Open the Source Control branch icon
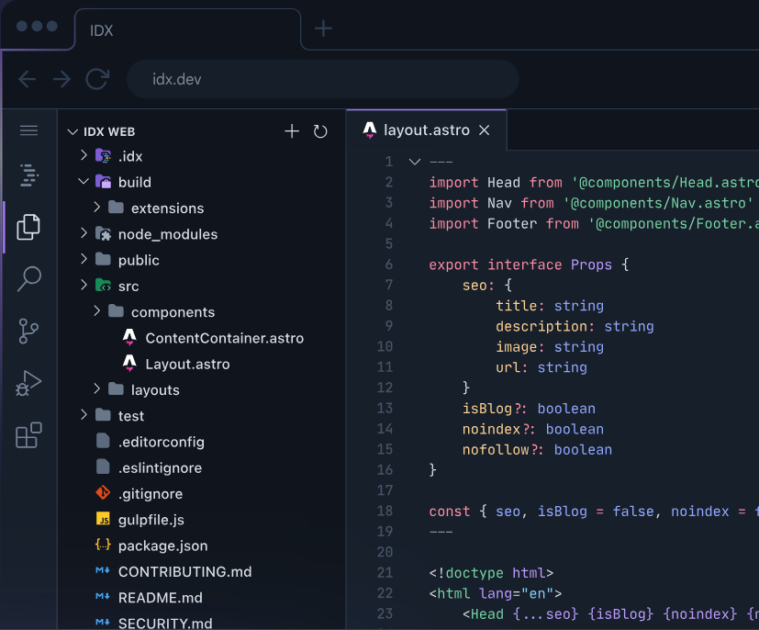This screenshot has height=630, width=759. coord(29,331)
